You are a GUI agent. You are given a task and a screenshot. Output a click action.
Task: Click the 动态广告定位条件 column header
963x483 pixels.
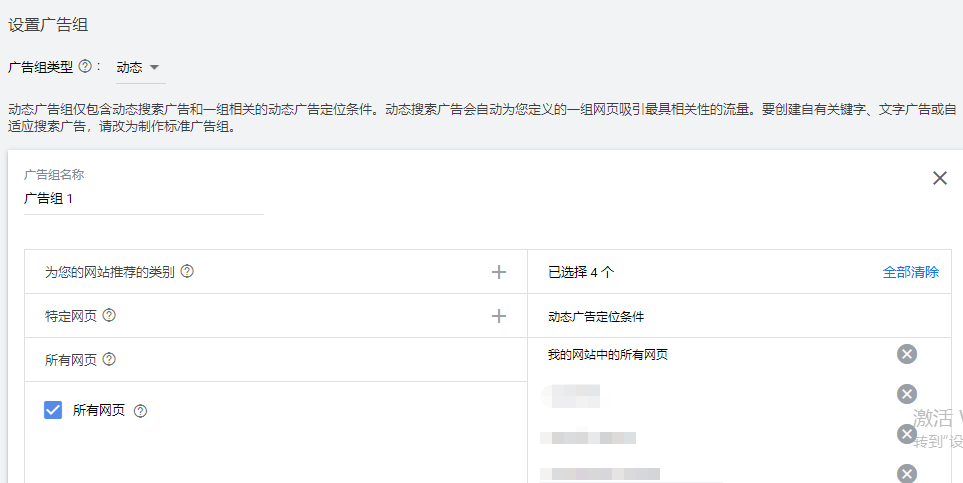(x=596, y=316)
